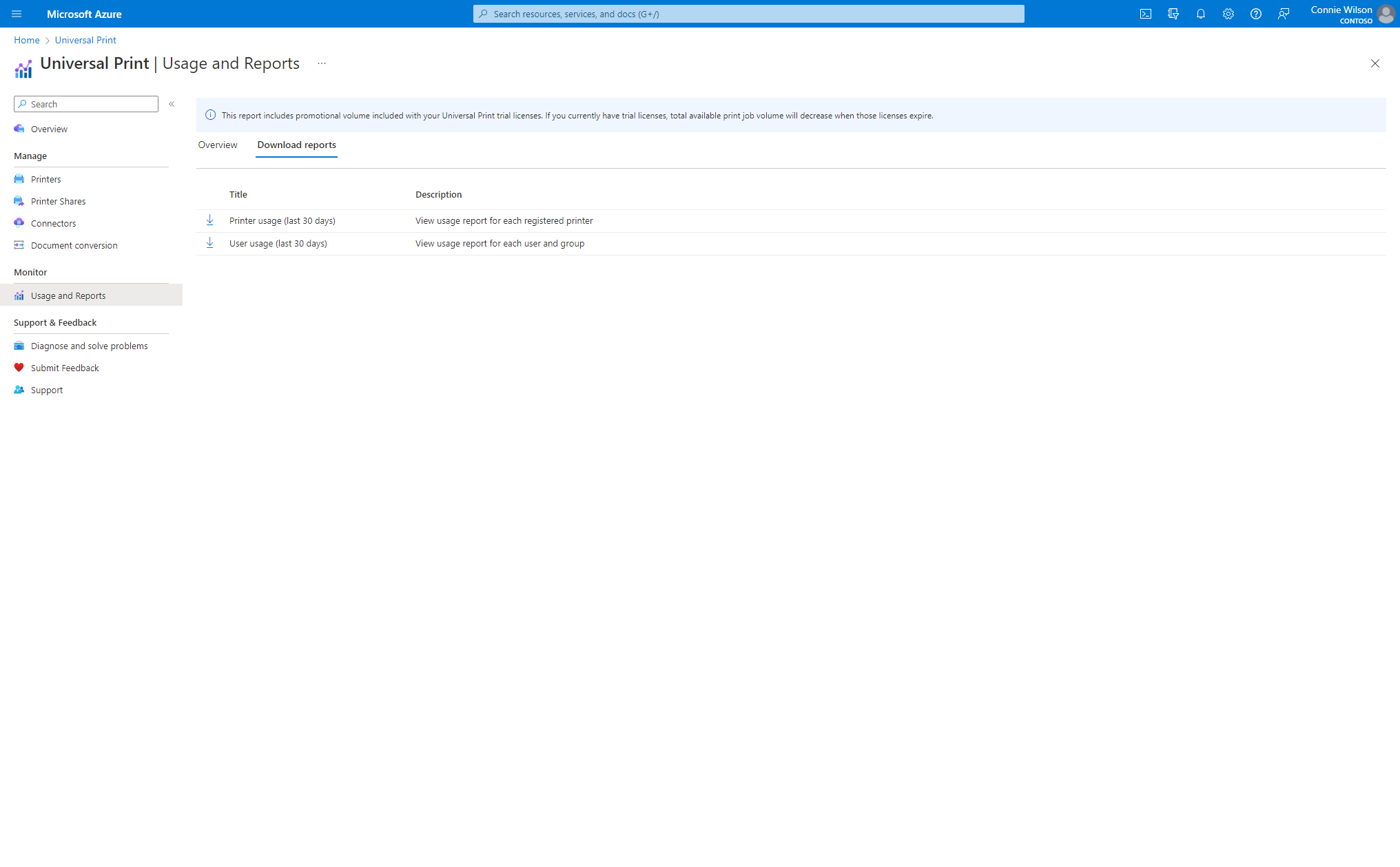Click the Connectors icon in sidebar

[x=19, y=223]
